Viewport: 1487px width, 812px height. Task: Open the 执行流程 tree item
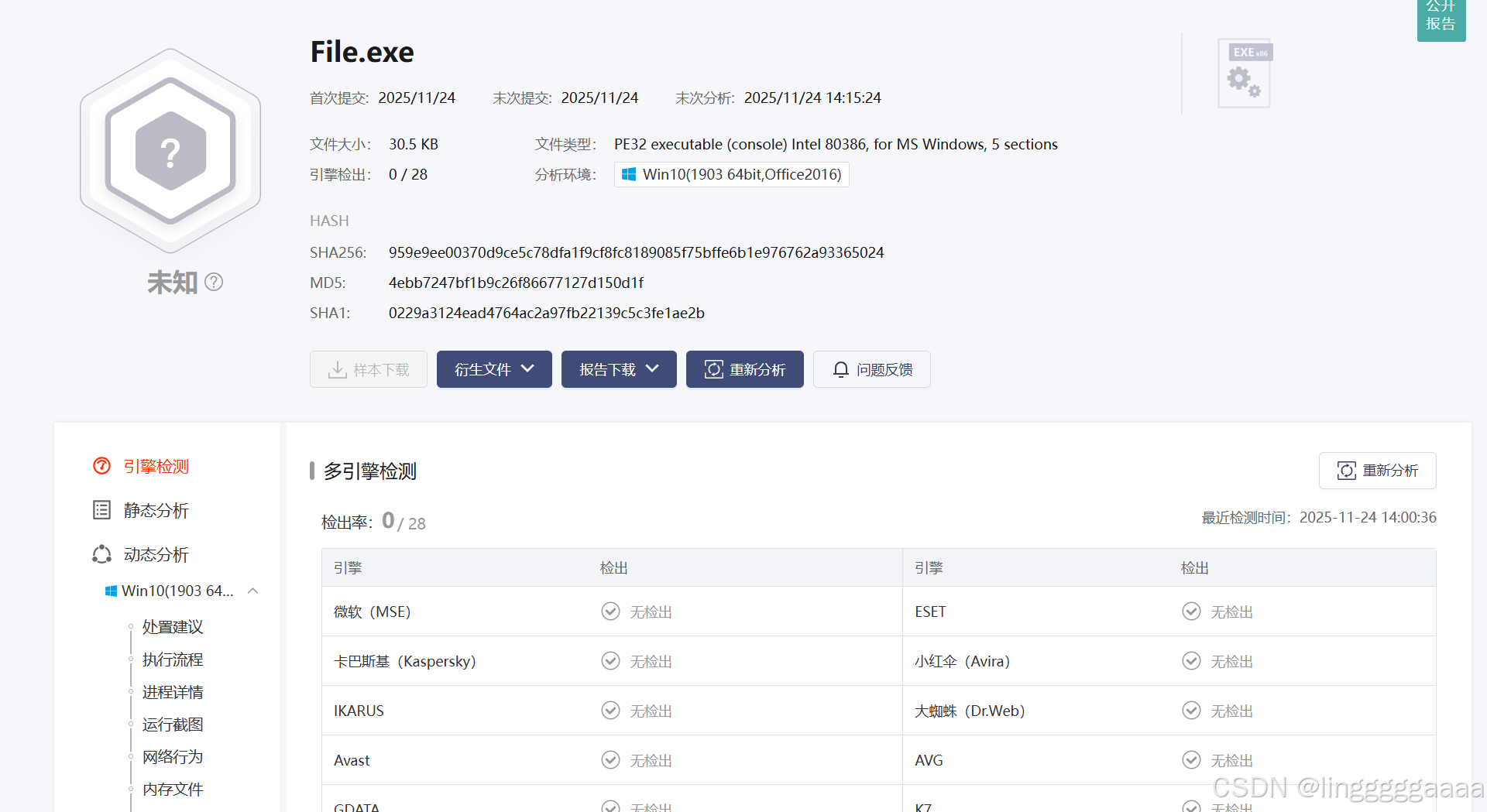[173, 660]
